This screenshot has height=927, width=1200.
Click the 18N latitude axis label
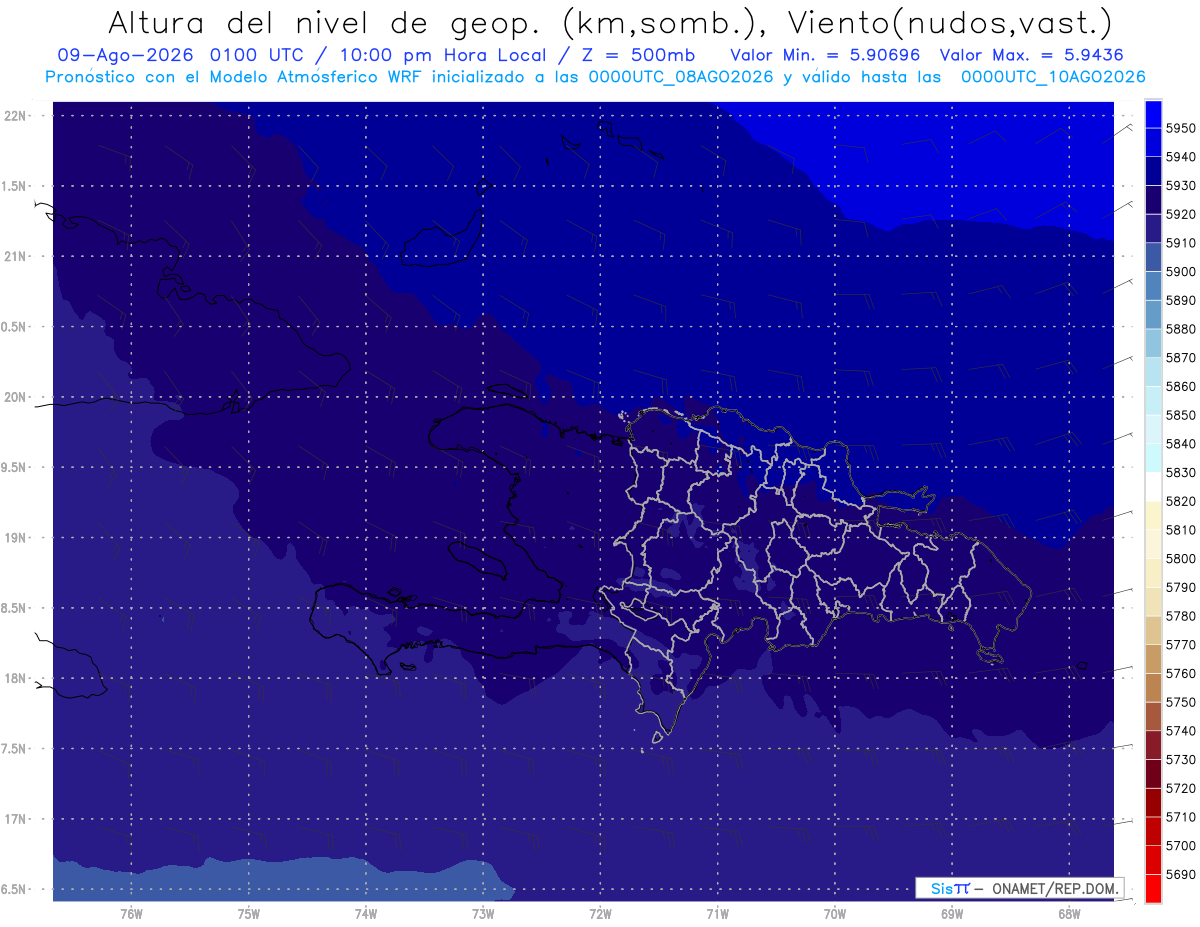[x=17, y=678]
